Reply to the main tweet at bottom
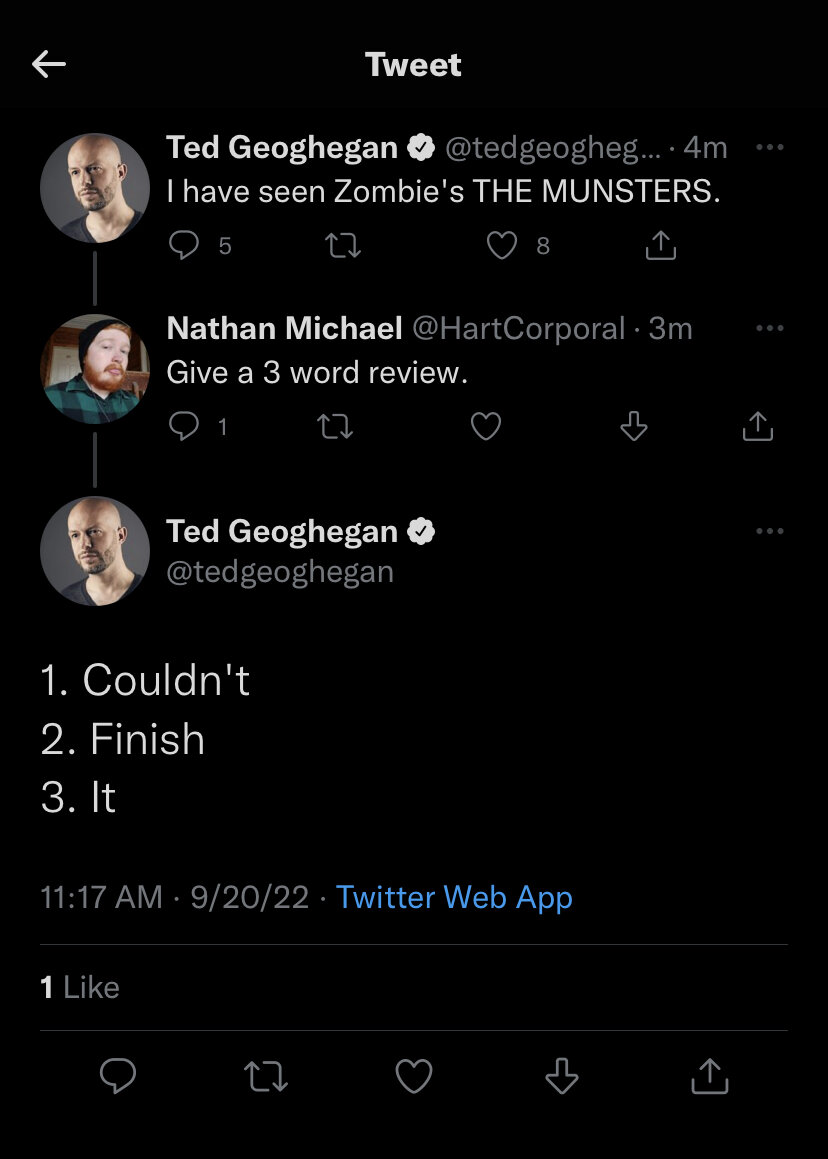828x1159 pixels. [x=118, y=1075]
